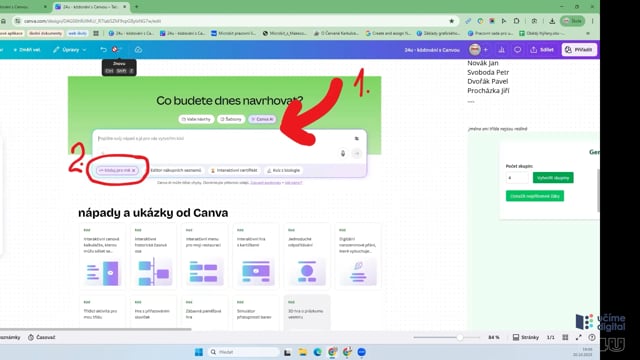Viewport: 640px width, 360px height.
Task: Open the 3D space exploration game card
Action: [x=307, y=312]
